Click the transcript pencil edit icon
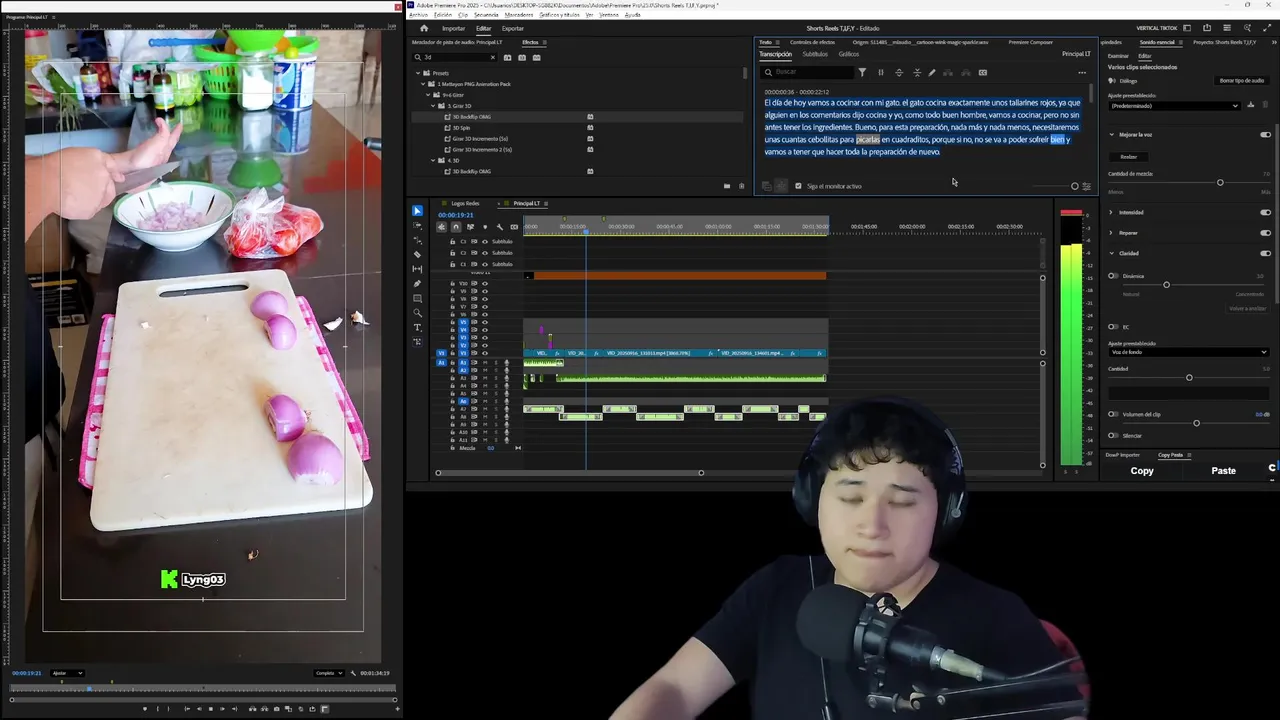1280x720 pixels. tap(932, 72)
